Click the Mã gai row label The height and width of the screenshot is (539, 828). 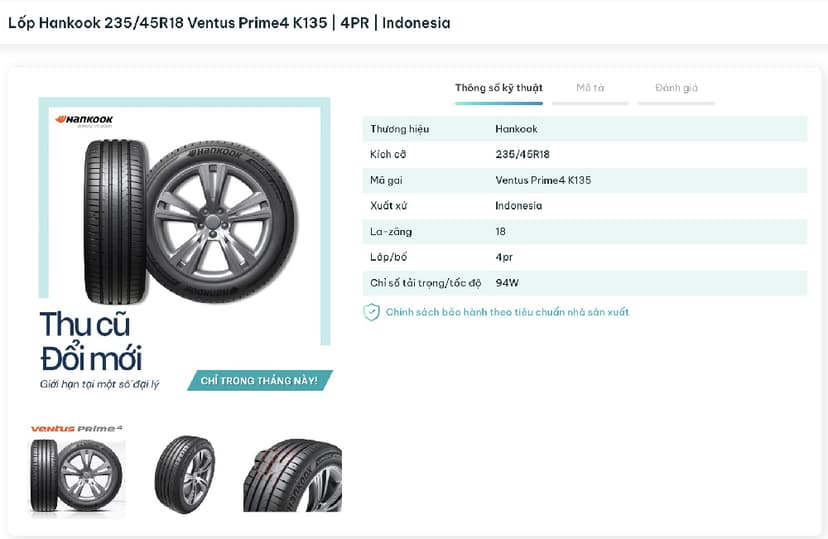point(386,180)
